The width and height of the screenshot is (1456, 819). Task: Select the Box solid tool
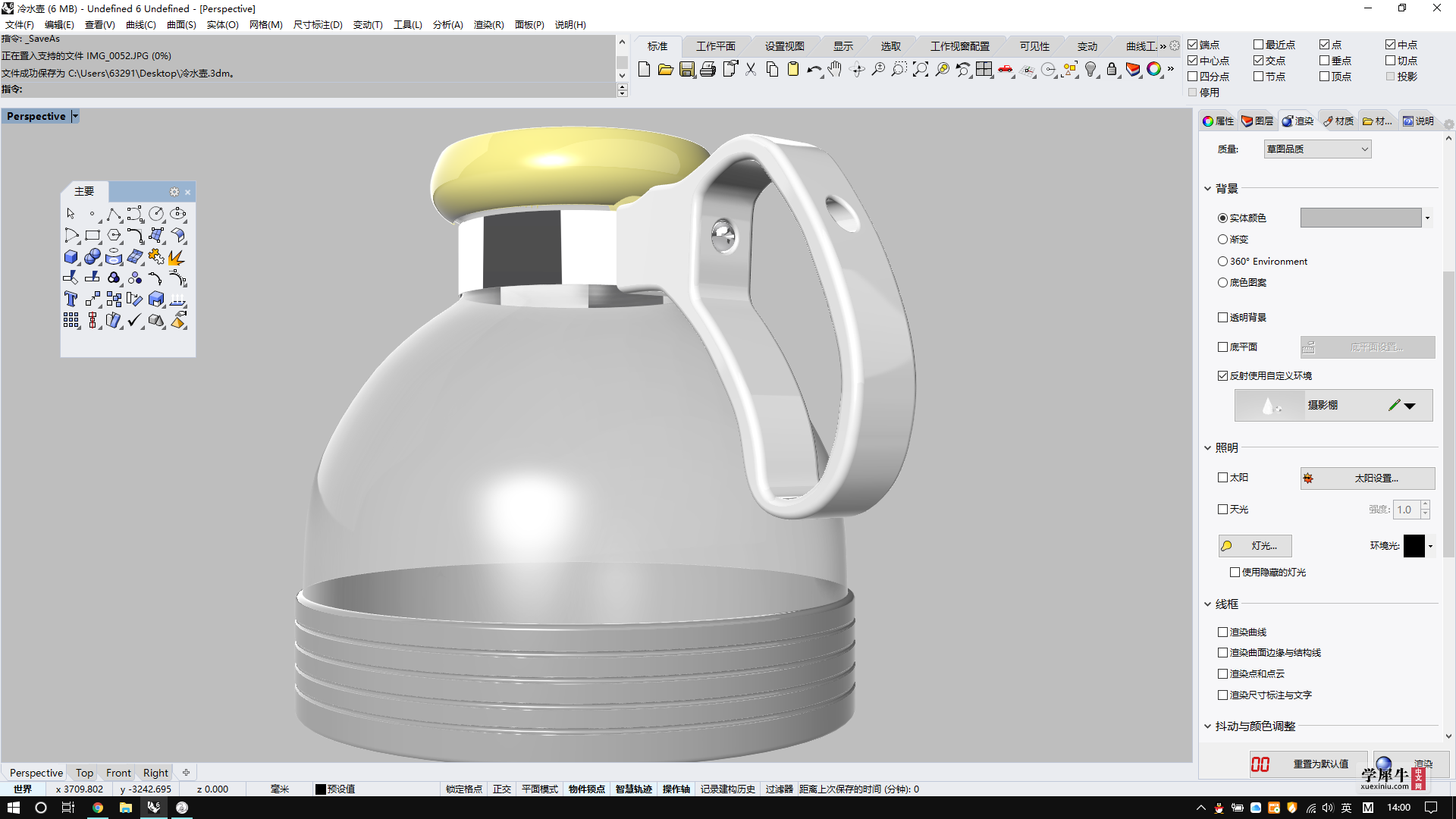[x=71, y=257]
